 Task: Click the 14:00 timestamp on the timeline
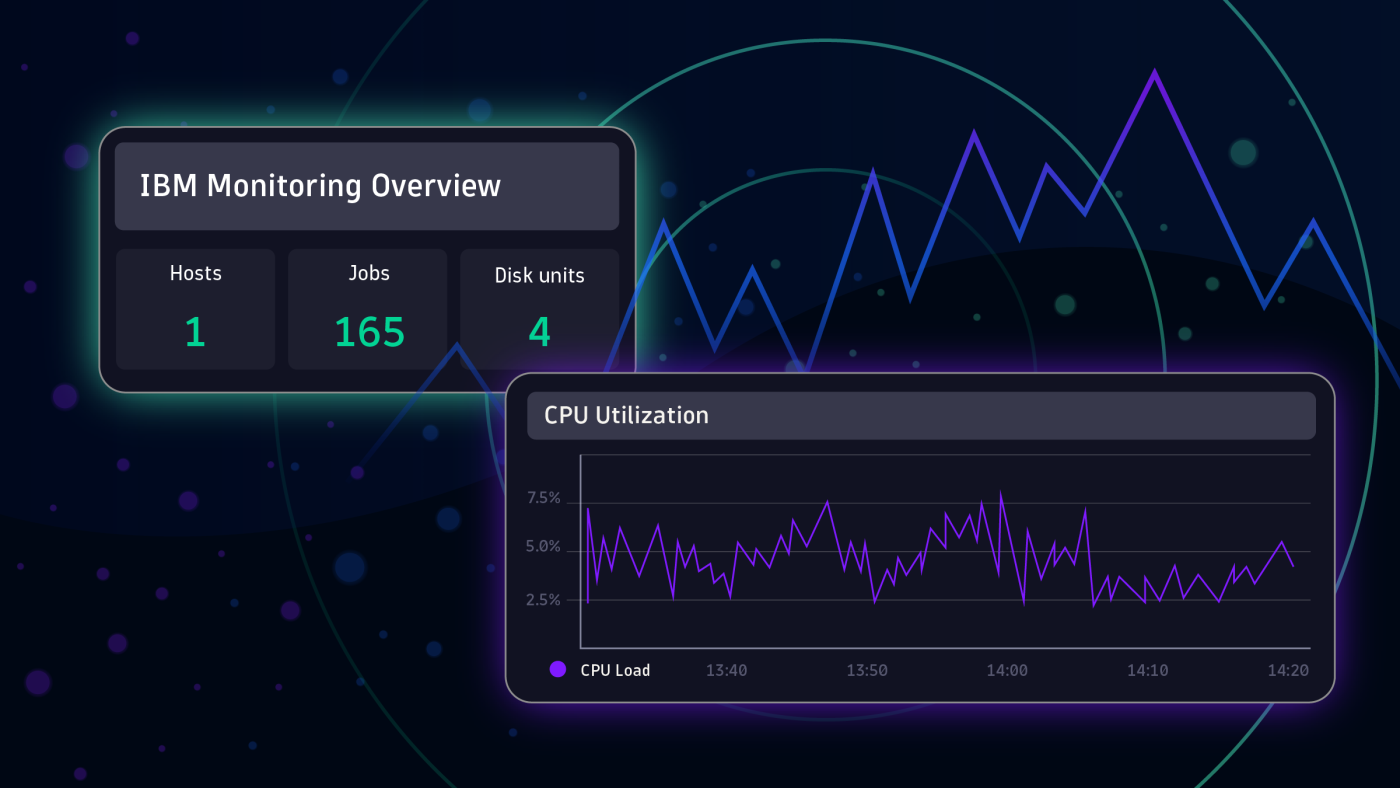(x=1007, y=670)
